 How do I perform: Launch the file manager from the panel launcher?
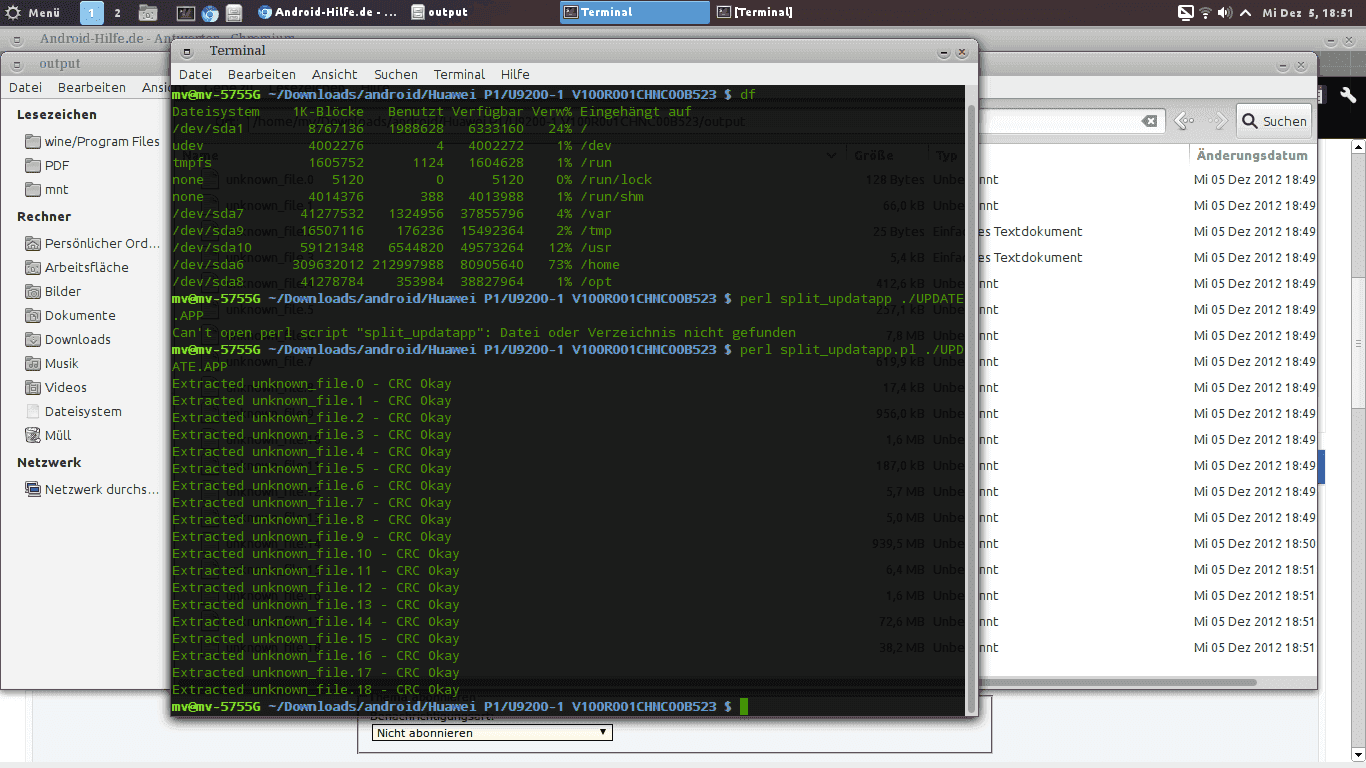(233, 13)
